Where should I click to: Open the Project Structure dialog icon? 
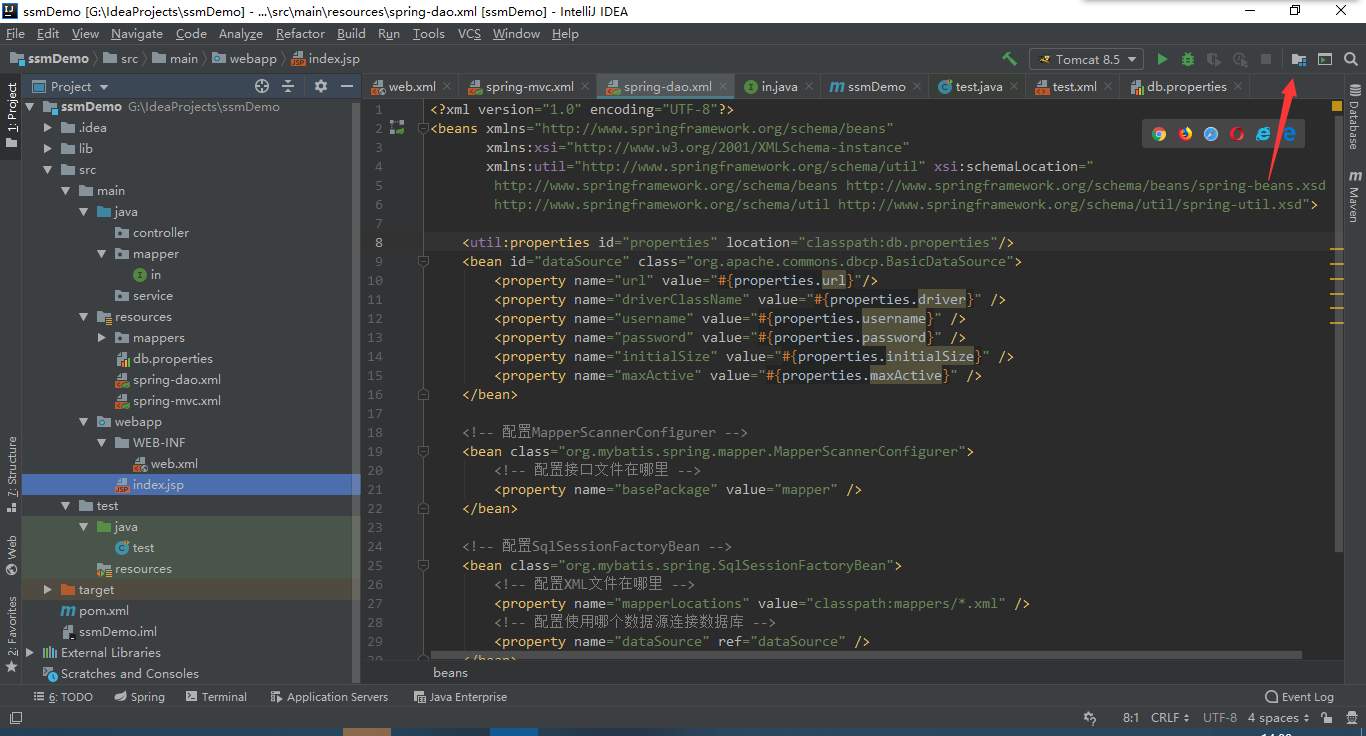[x=1299, y=59]
